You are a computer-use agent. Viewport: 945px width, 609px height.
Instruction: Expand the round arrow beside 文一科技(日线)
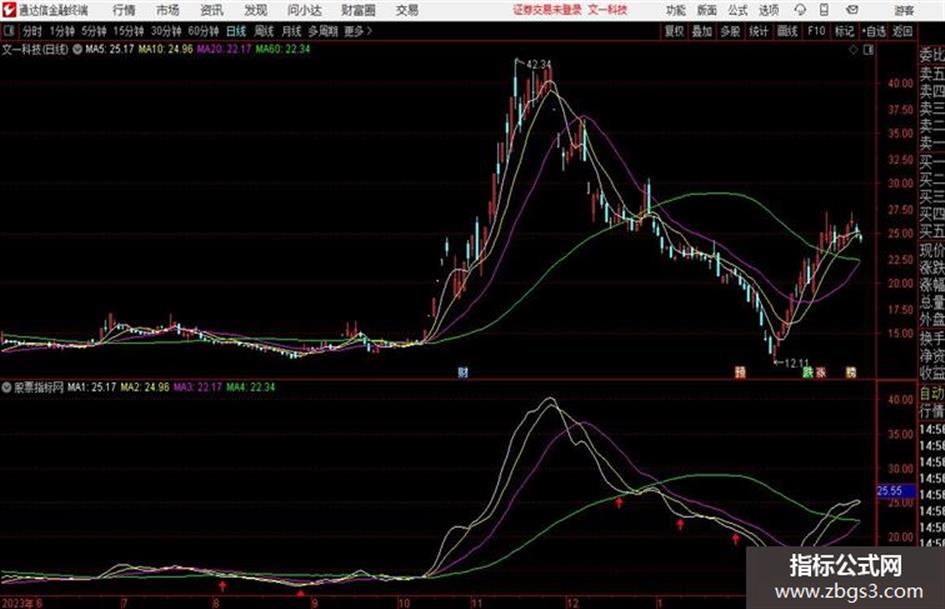77,49
